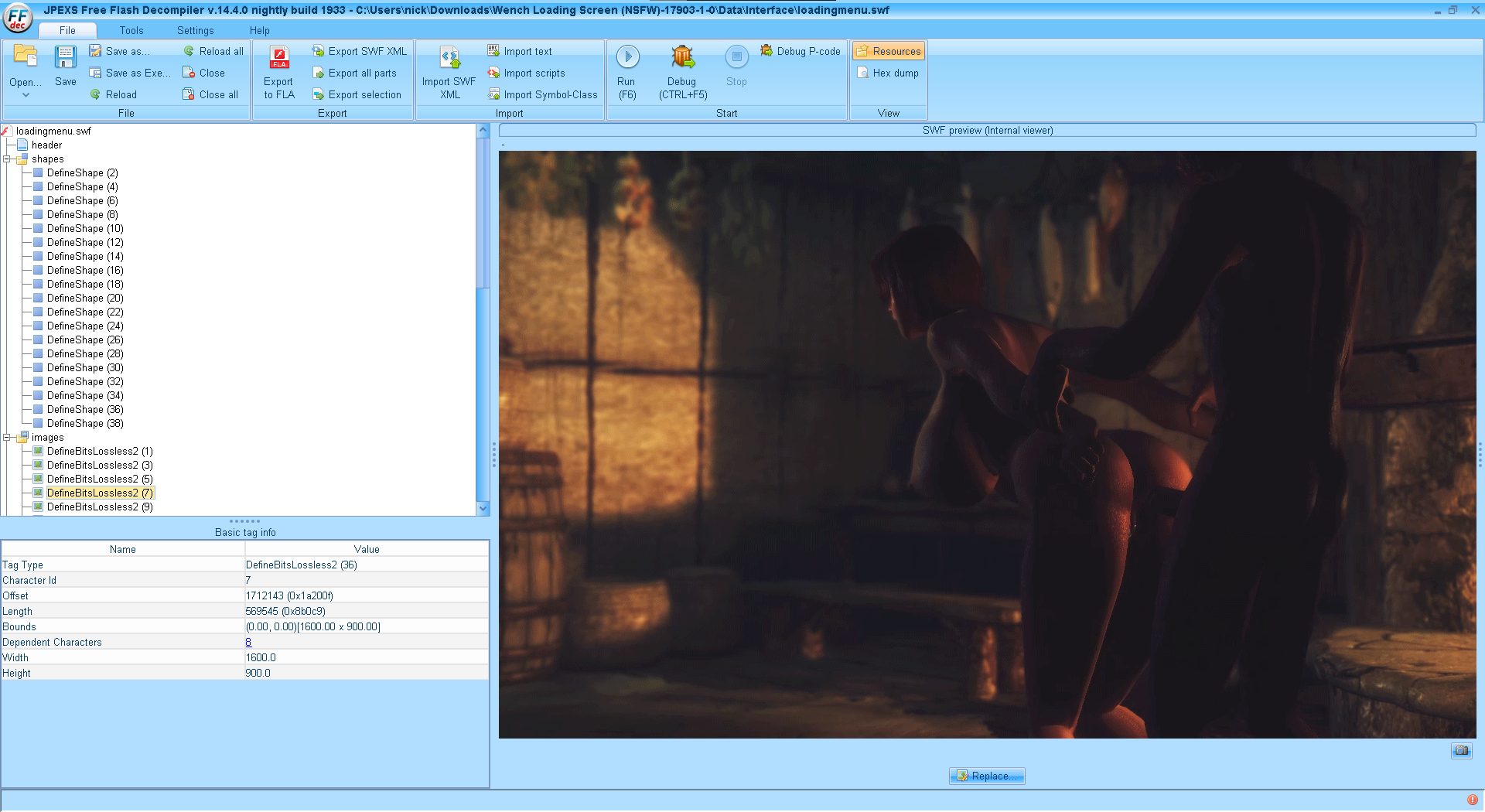Click the camera snapshot icon below the preview
The image size is (1485, 812).
1461,750
